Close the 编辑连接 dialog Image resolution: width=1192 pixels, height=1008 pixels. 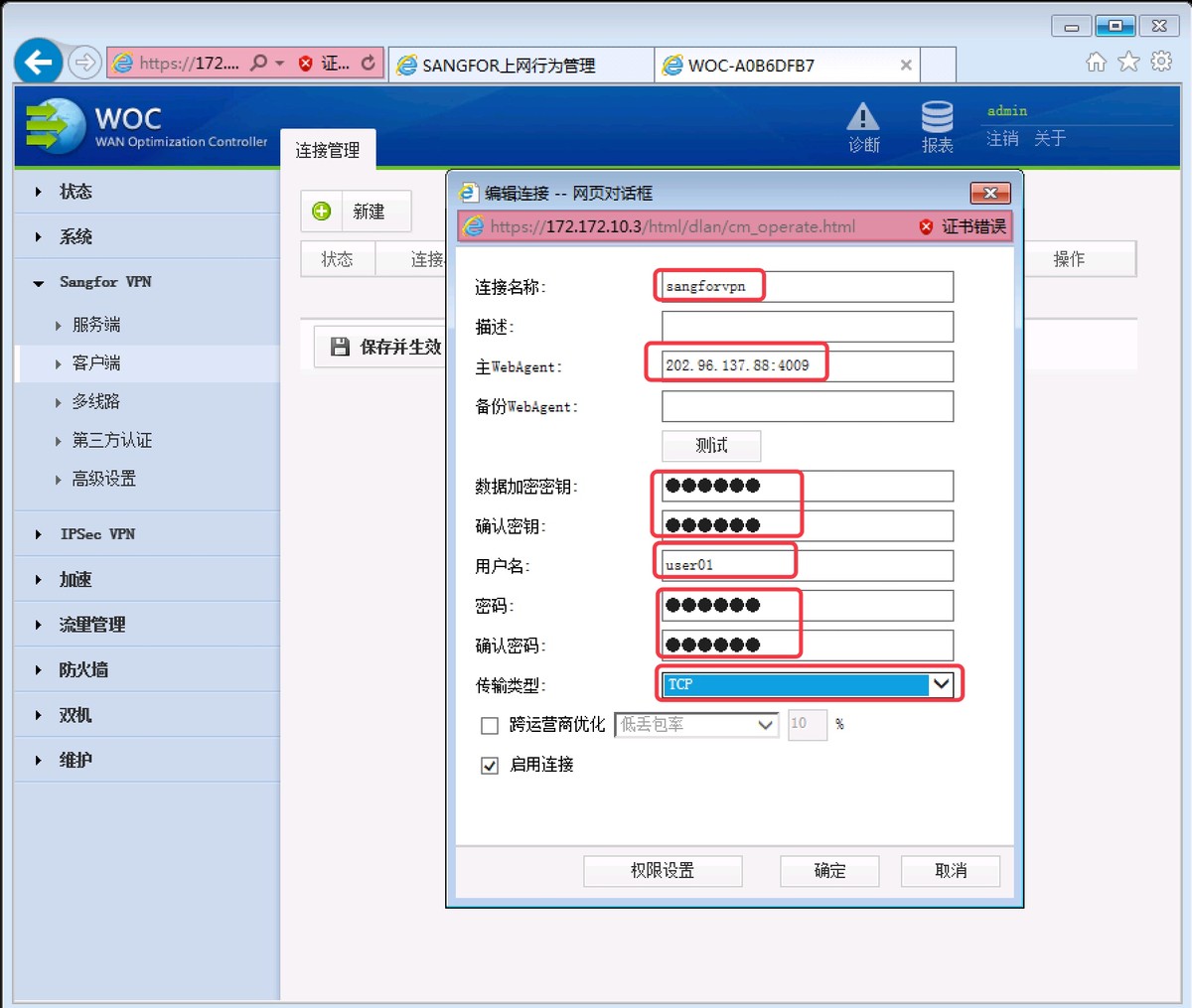pyautogui.click(x=989, y=193)
